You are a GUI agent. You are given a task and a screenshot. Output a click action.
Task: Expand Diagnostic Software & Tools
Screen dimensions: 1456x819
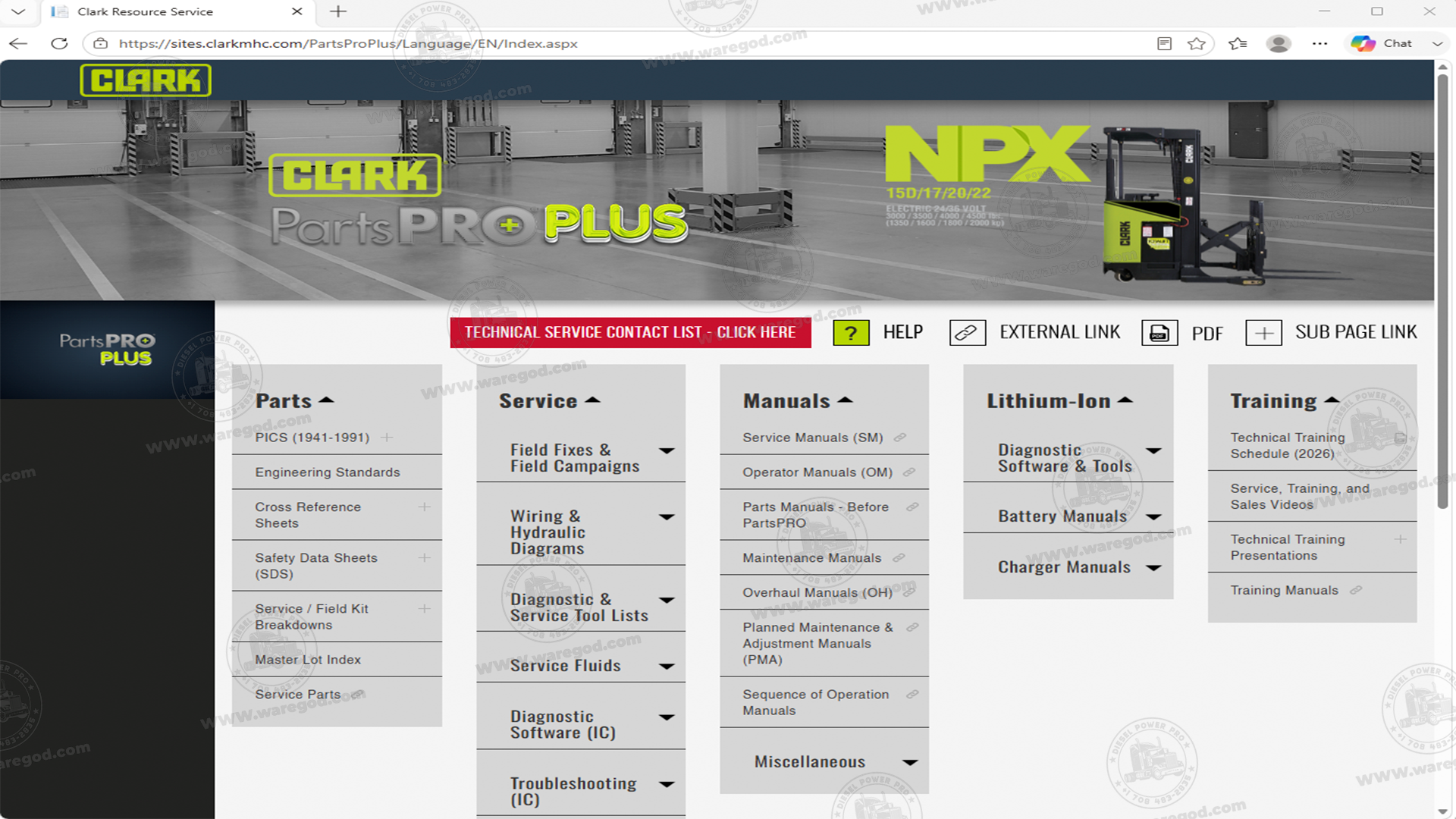[1153, 450]
